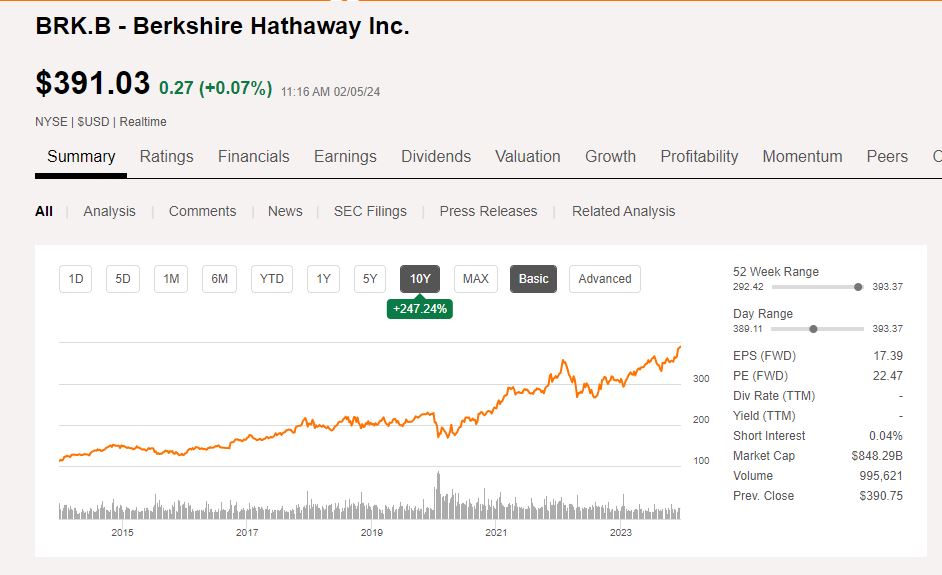The height and width of the screenshot is (575, 942).
Task: Select the 1Y chart range
Action: (323, 279)
